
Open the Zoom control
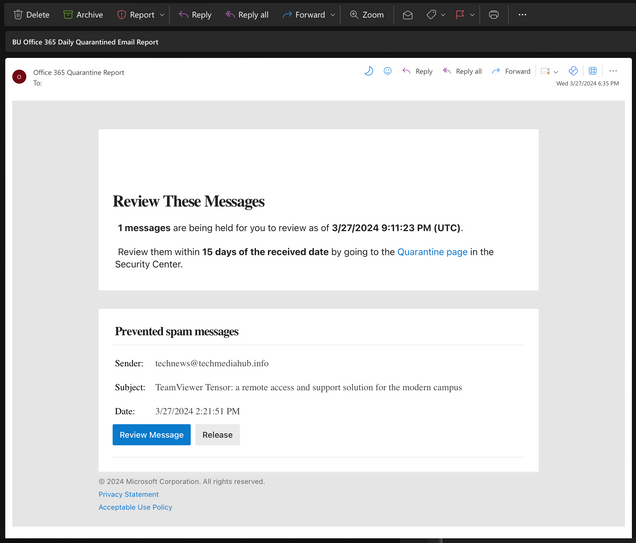pyautogui.click(x=367, y=15)
